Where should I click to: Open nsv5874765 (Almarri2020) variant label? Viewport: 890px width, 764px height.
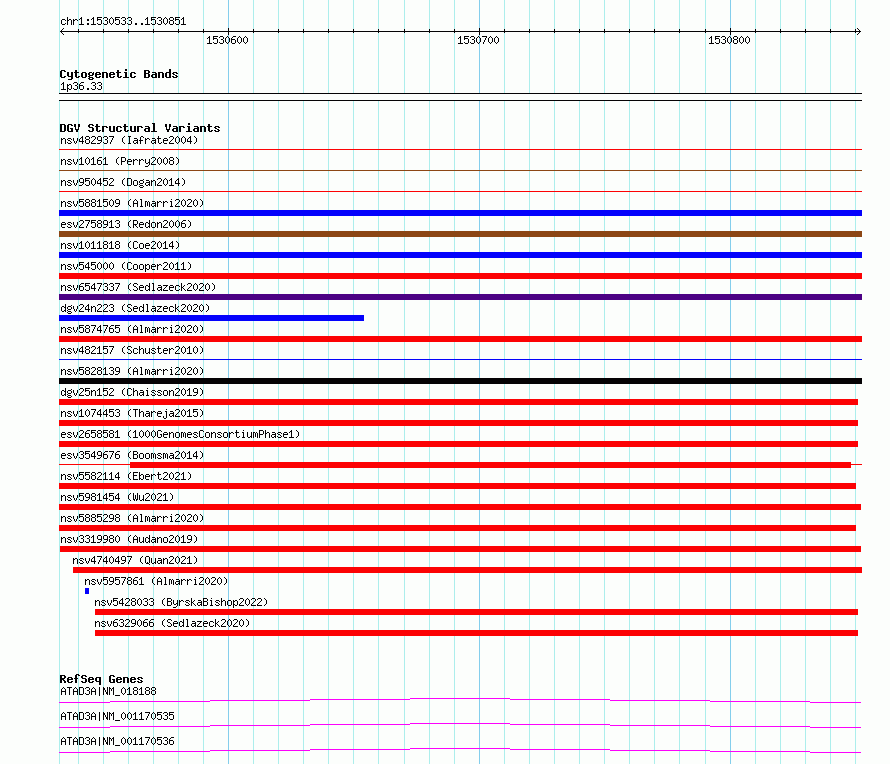click(132, 329)
